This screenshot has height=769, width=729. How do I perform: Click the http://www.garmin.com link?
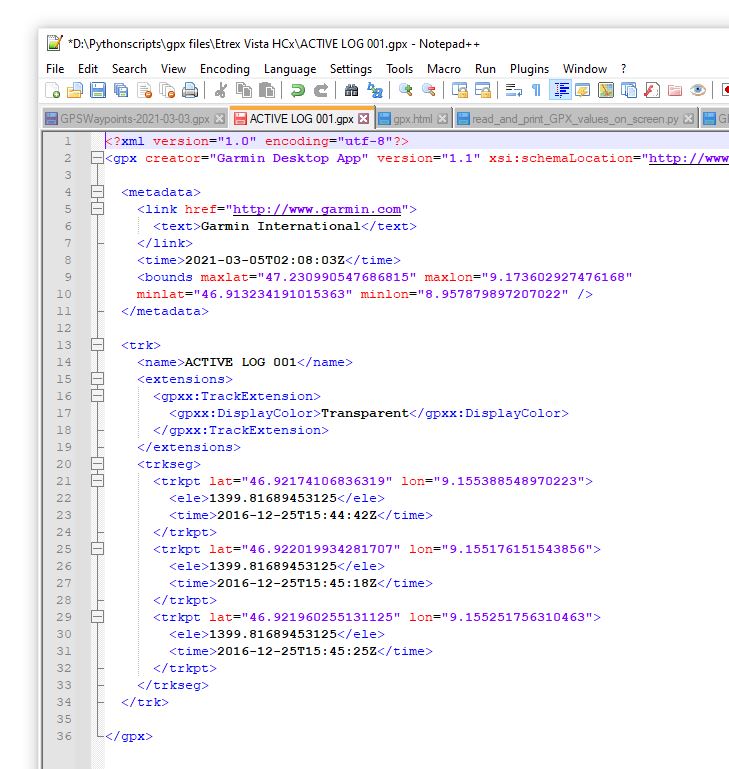point(317,209)
